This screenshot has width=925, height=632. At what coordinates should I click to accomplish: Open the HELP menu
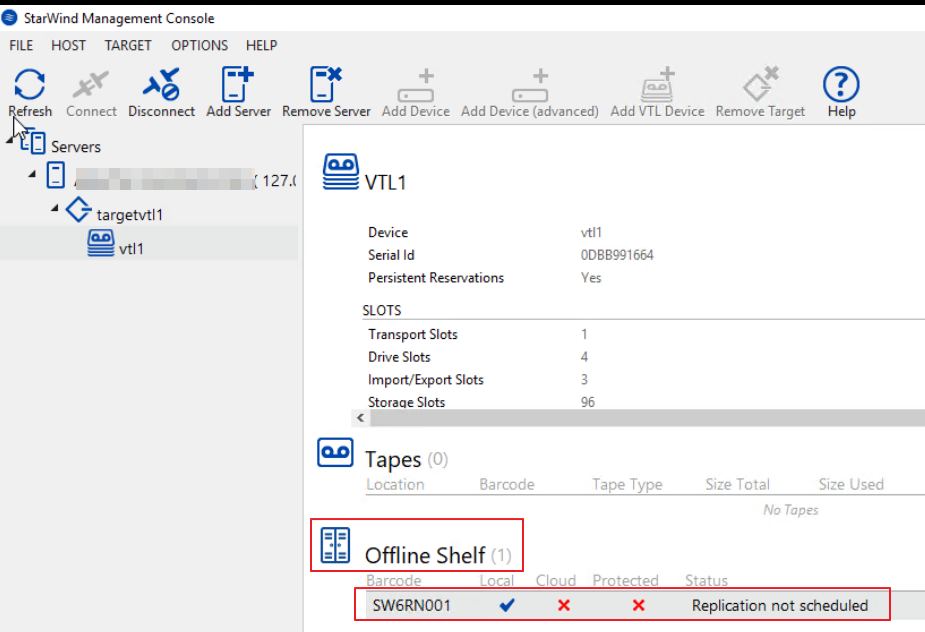click(261, 45)
